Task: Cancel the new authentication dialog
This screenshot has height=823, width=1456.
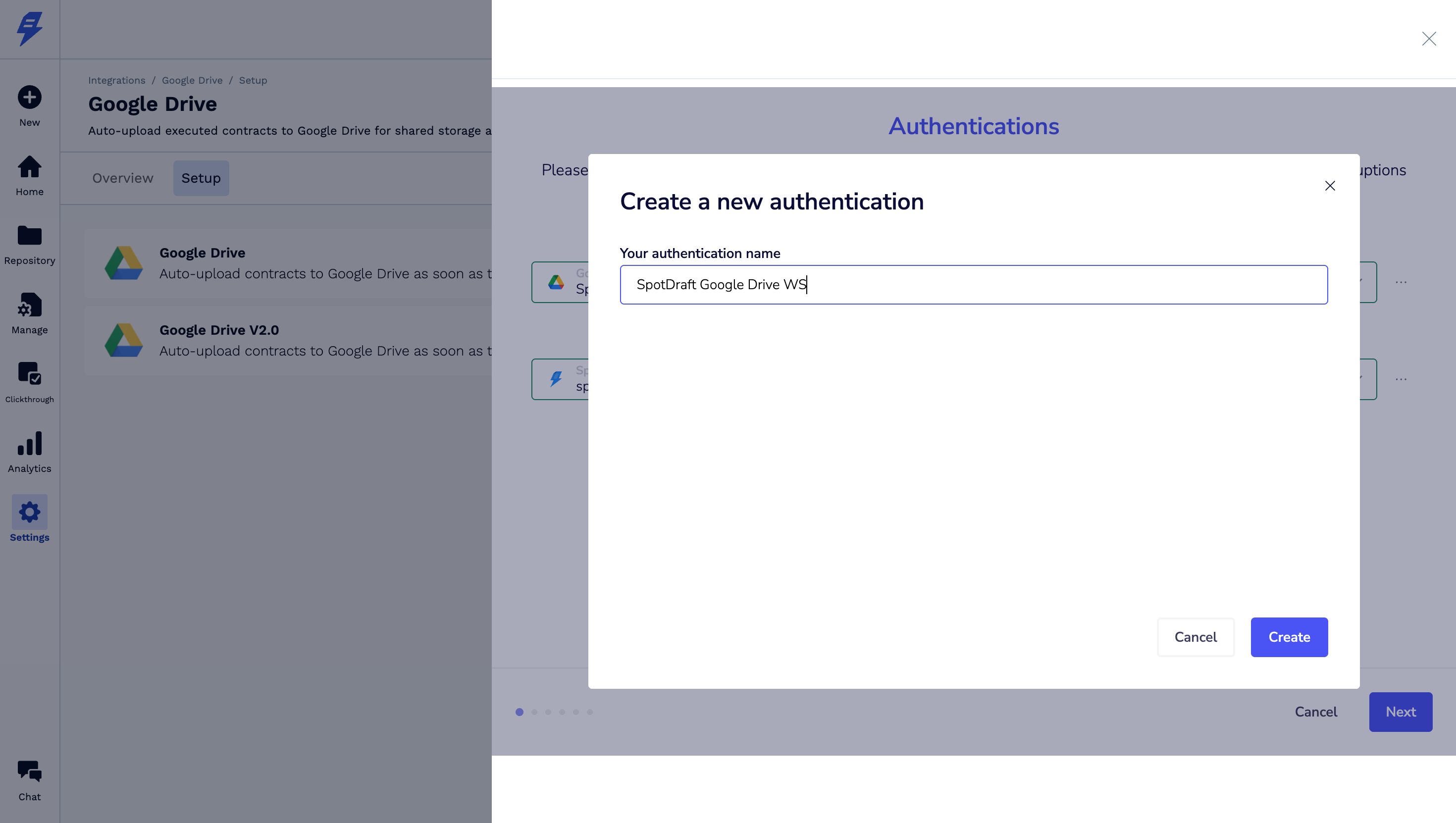Action: (1195, 637)
